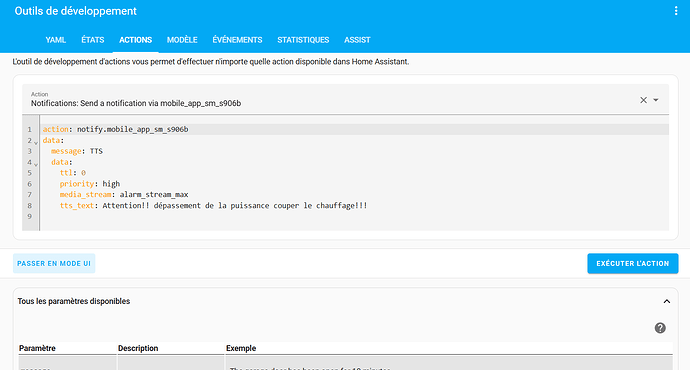690x370 pixels.
Task: Click the message: TTS line
Action: click(77, 151)
